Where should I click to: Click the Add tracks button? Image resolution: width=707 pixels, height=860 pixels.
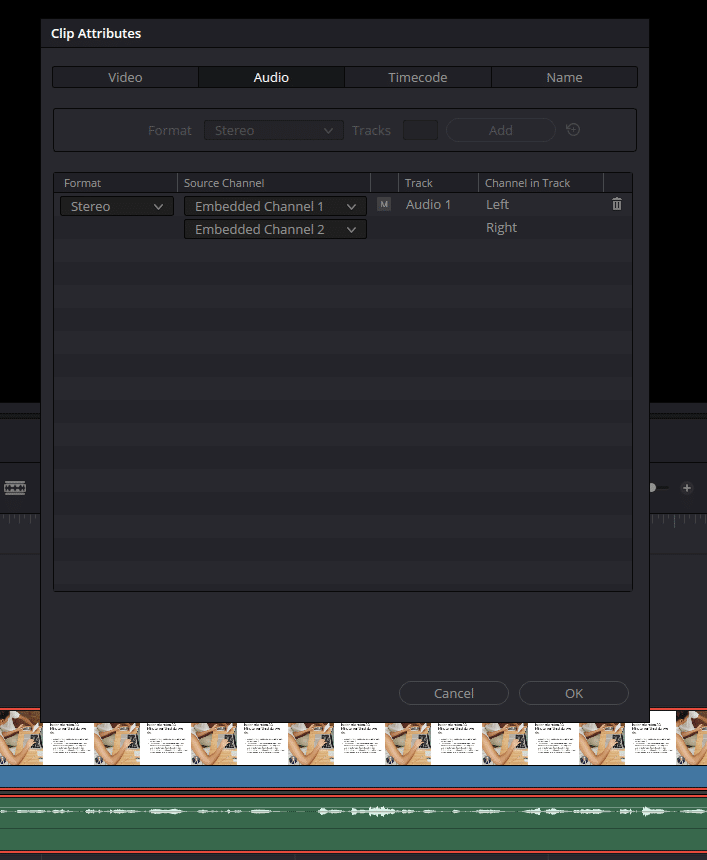coord(501,131)
